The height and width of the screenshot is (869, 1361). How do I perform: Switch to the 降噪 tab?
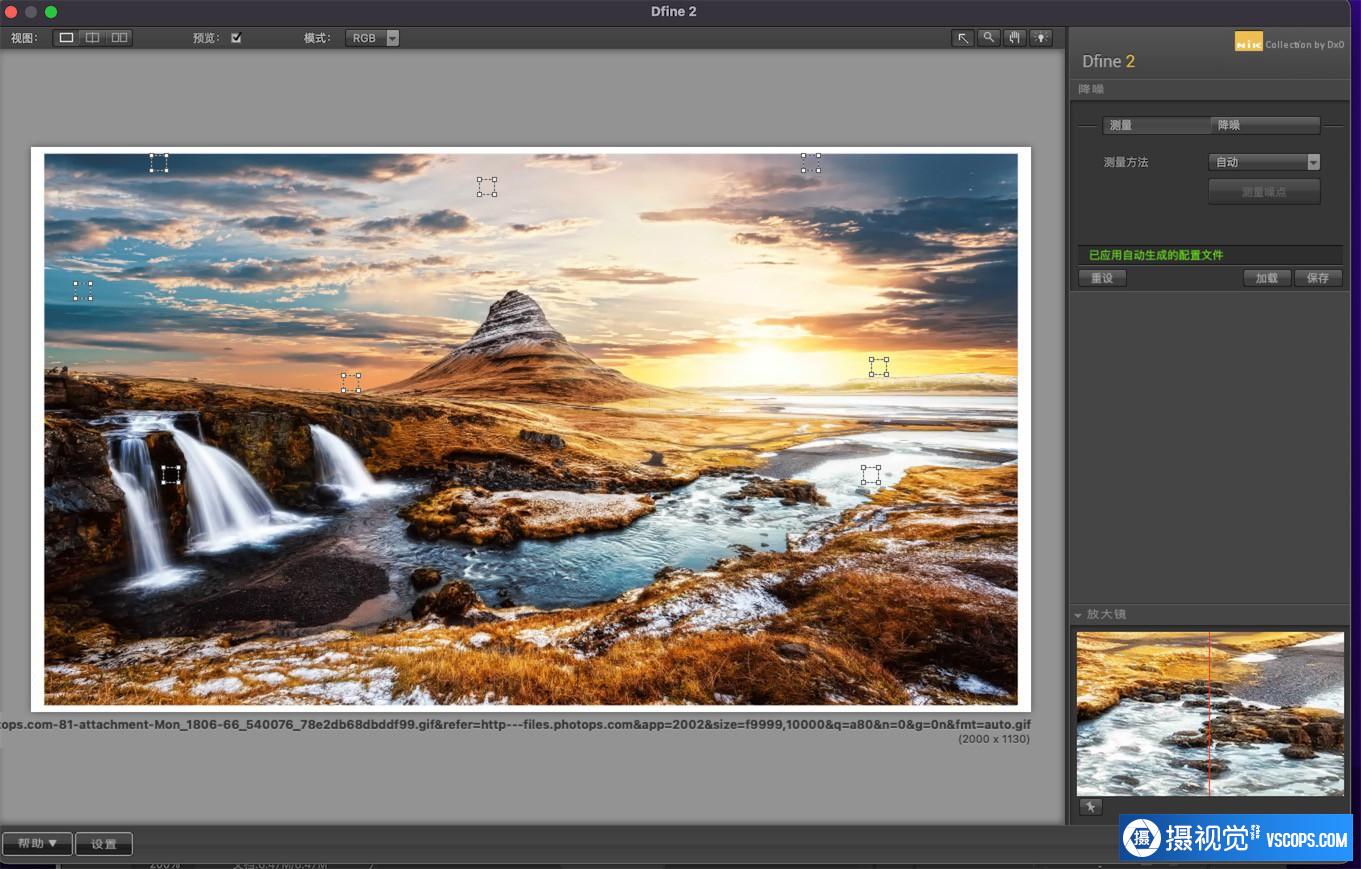[1265, 125]
